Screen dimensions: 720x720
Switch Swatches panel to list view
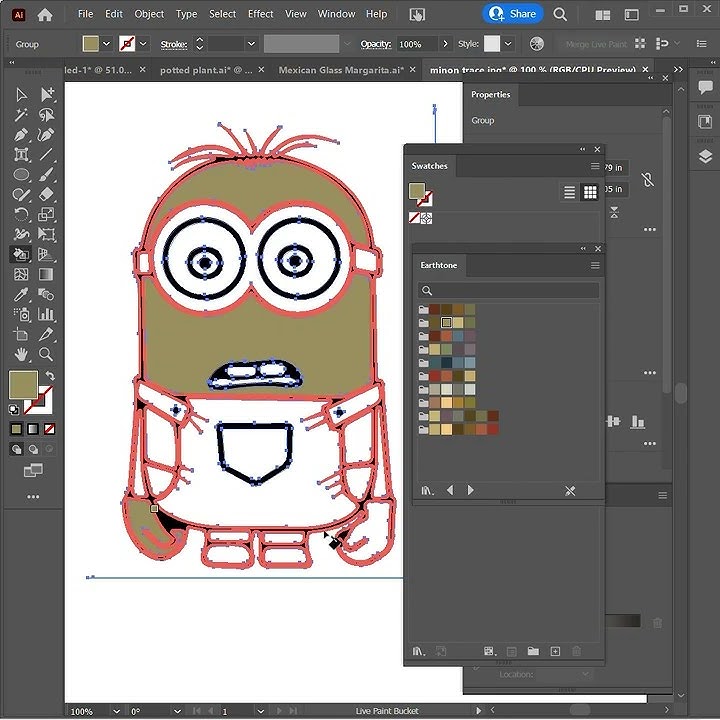569,192
